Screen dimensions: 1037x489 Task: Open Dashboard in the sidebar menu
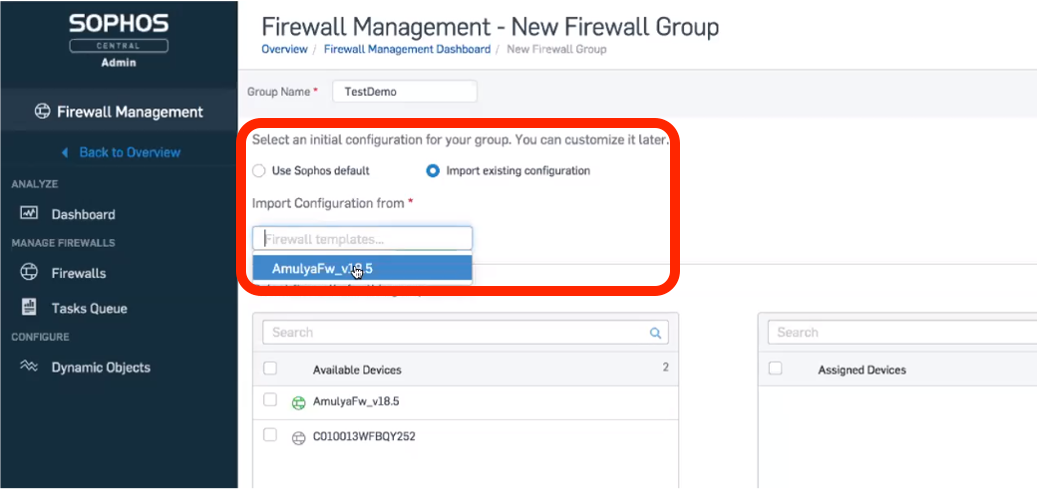pyautogui.click(x=83, y=214)
